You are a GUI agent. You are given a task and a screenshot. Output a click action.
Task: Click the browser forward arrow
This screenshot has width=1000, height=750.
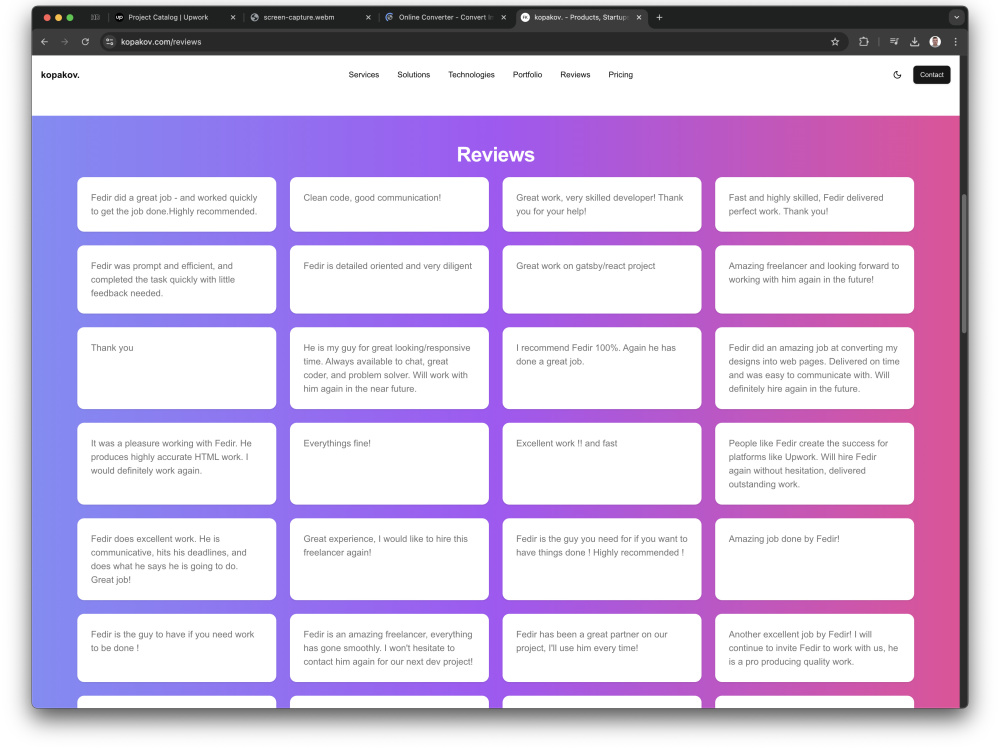point(65,42)
